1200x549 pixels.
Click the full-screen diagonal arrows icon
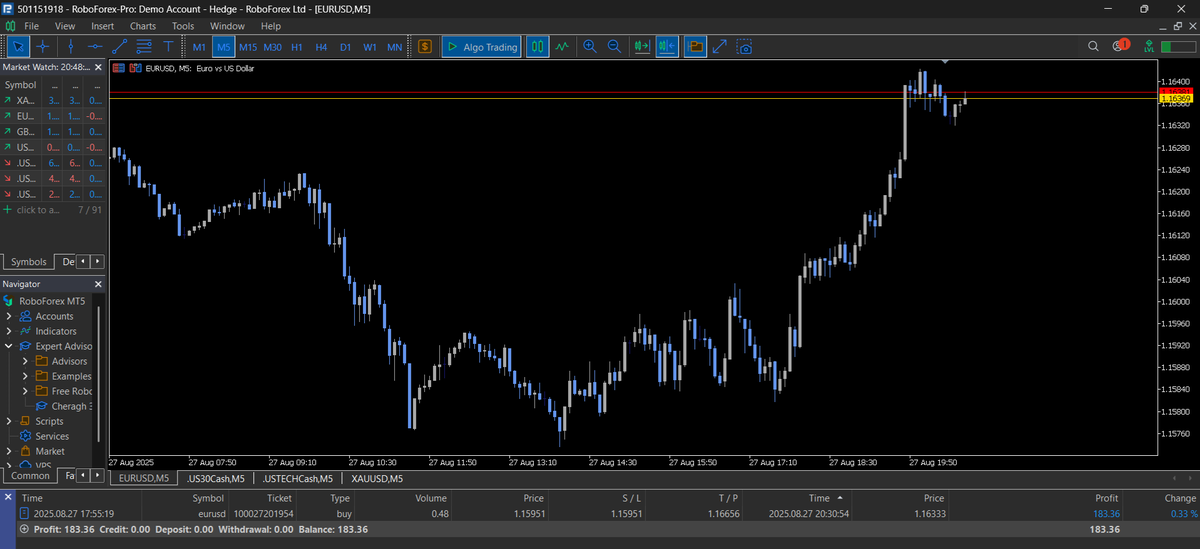click(x=720, y=46)
